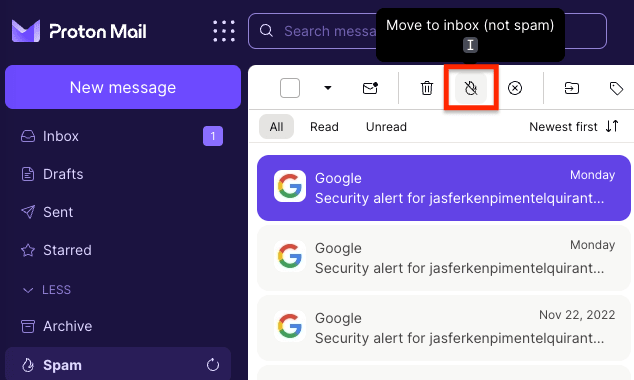Image resolution: width=634 pixels, height=380 pixels.
Task: Open the Newest first sort dropdown
Action: coord(574,127)
